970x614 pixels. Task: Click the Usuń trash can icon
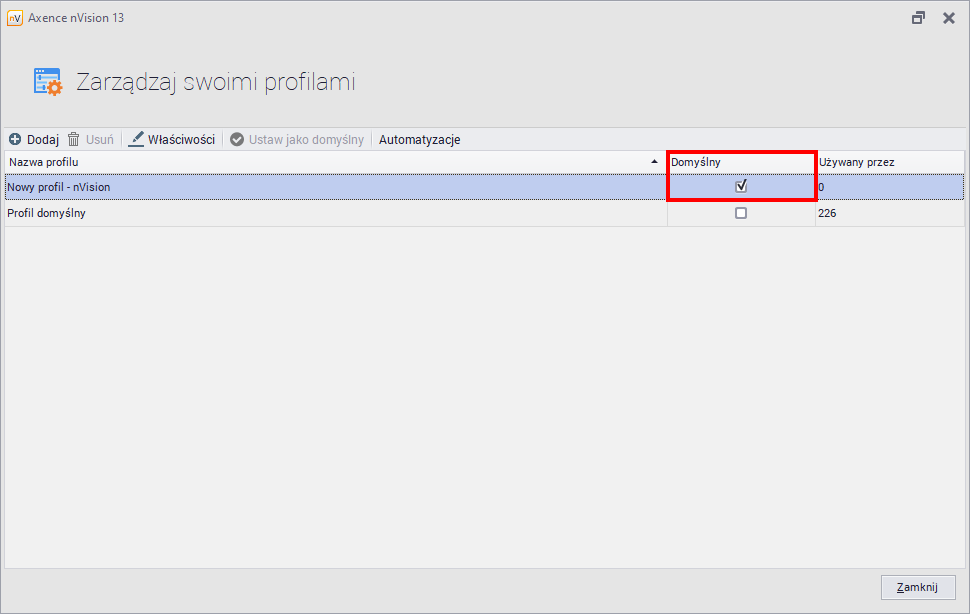[x=73, y=140]
